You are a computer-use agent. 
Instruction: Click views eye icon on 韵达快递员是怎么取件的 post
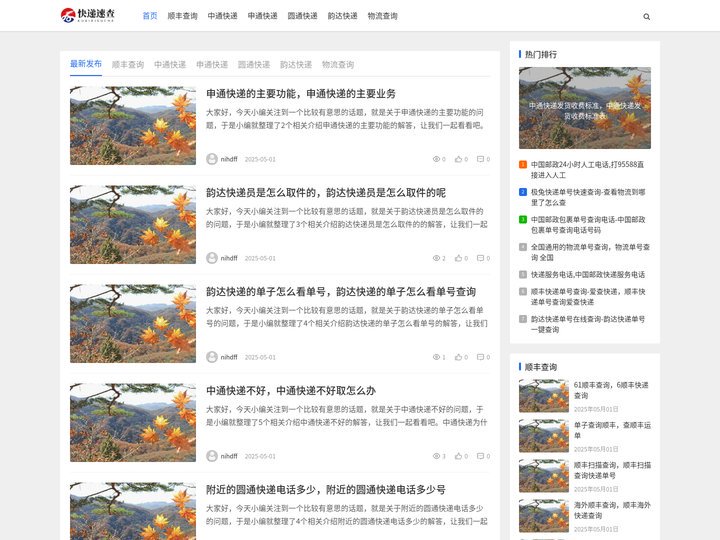(436, 258)
